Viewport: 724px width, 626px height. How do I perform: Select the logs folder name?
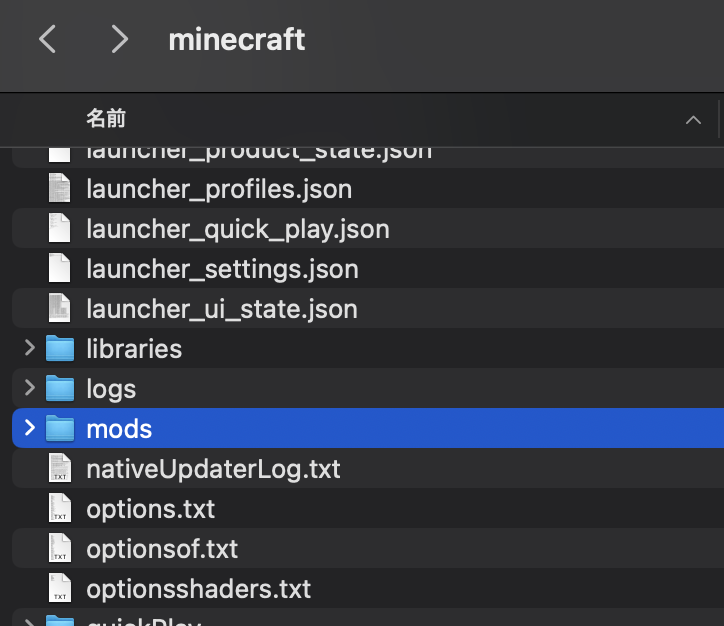point(111,390)
